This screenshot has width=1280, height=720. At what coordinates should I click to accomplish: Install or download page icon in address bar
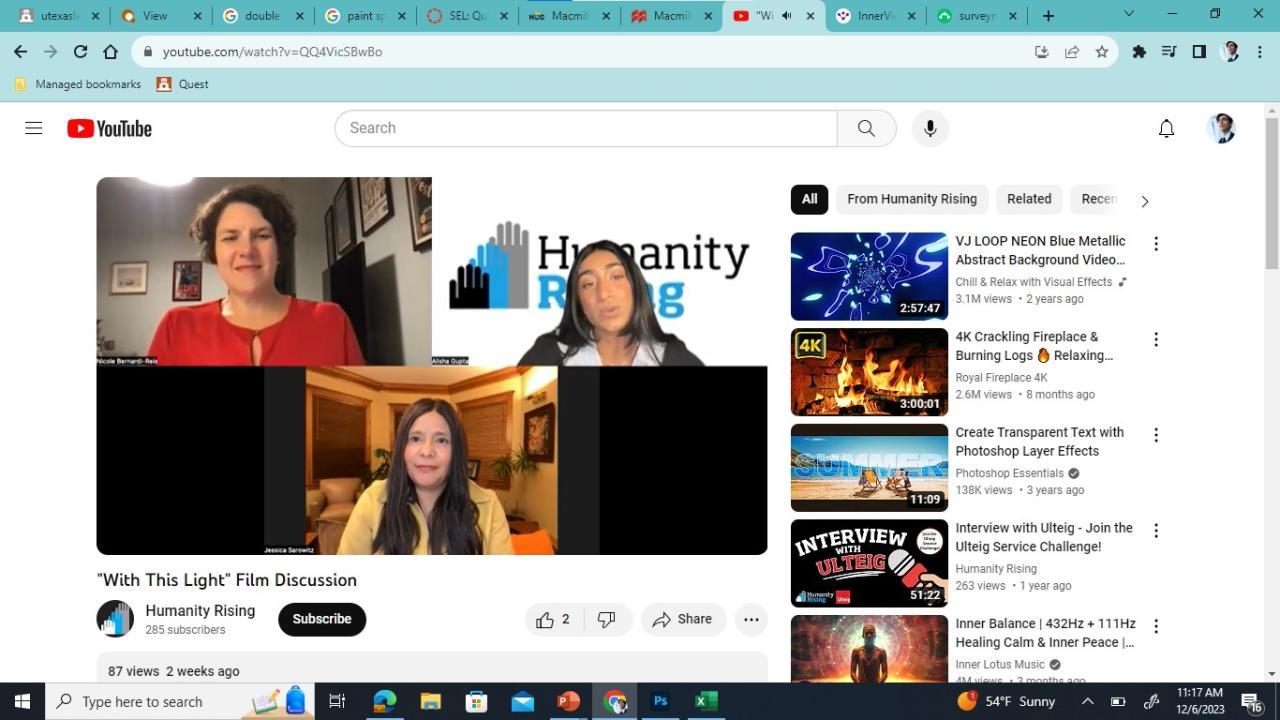1042,52
